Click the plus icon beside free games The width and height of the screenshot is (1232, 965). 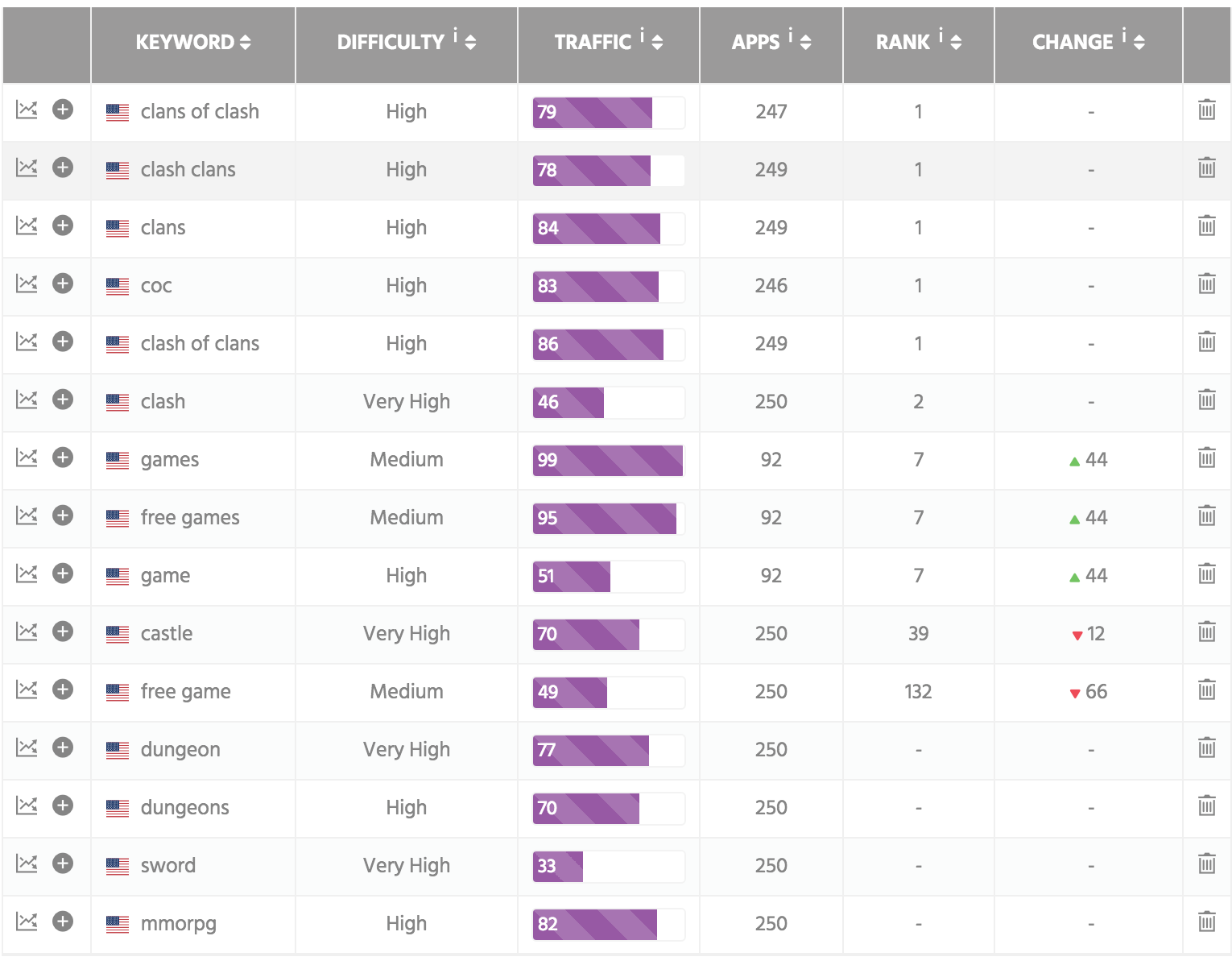pyautogui.click(x=63, y=516)
